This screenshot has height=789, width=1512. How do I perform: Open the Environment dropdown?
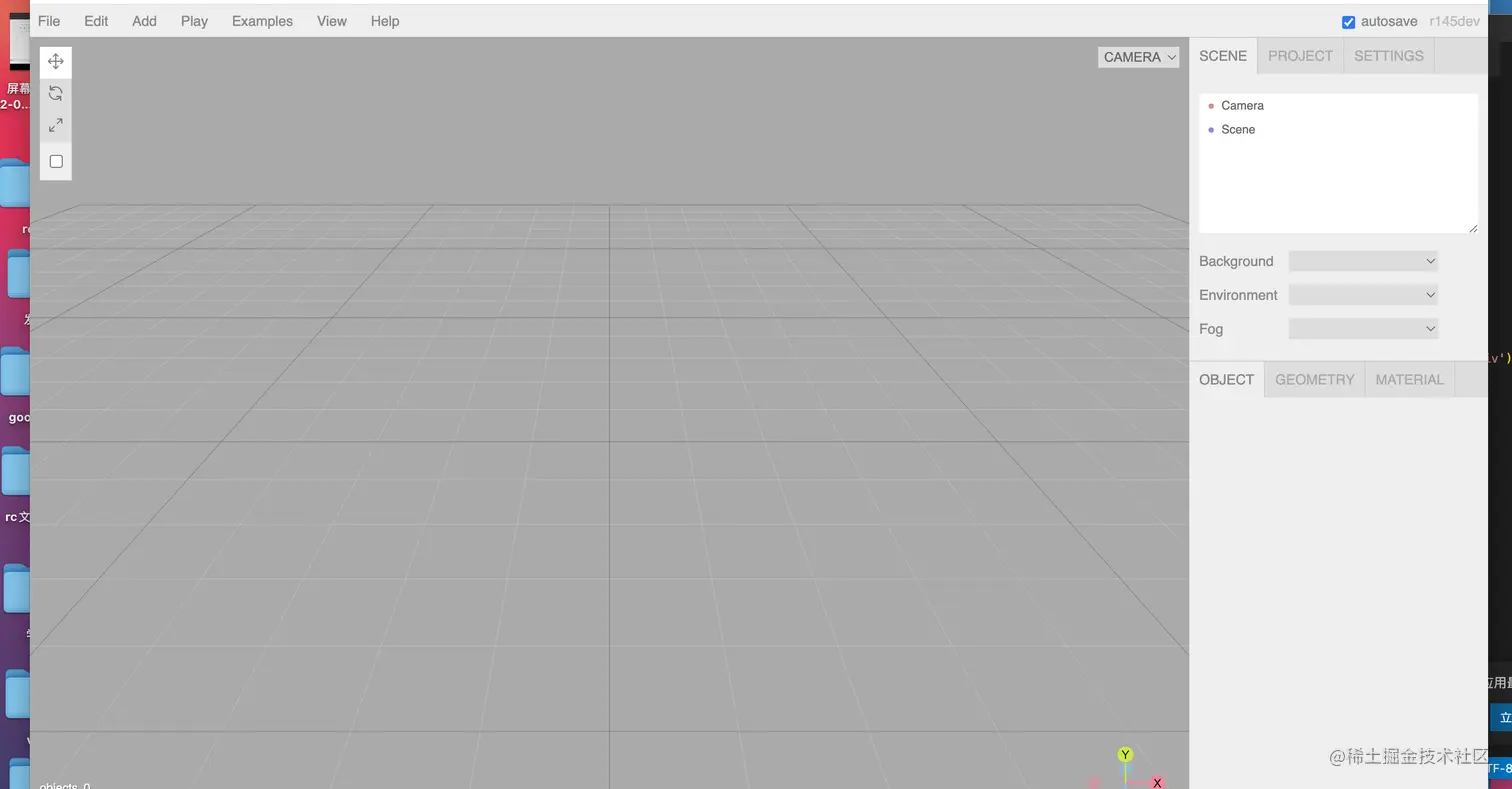tap(1363, 295)
